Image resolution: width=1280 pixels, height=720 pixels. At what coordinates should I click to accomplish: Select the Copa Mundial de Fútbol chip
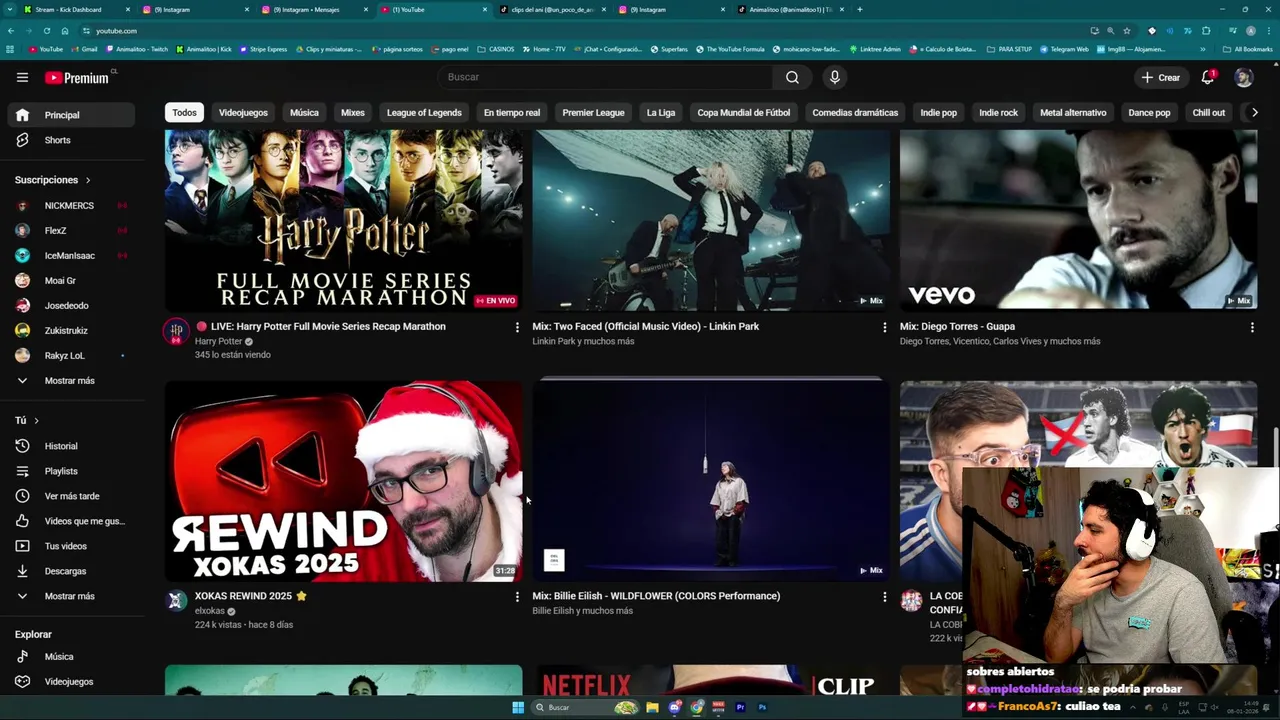743,113
